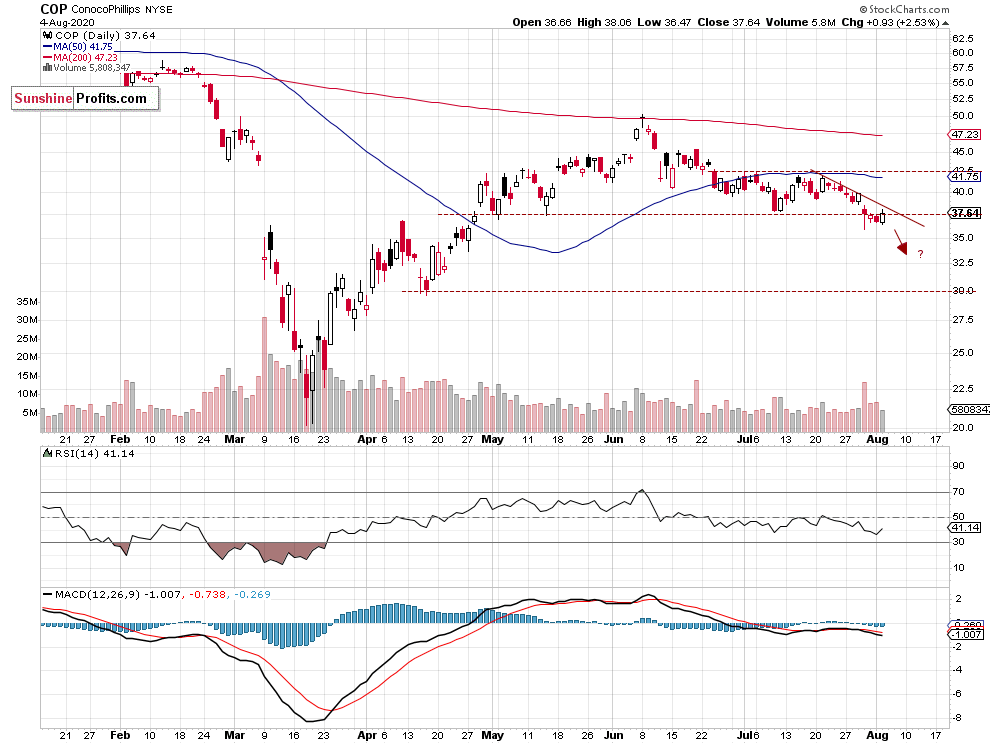Viewport: 990px width, 744px height.
Task: Click the COP ticker symbol in the header
Action: coord(54,9)
